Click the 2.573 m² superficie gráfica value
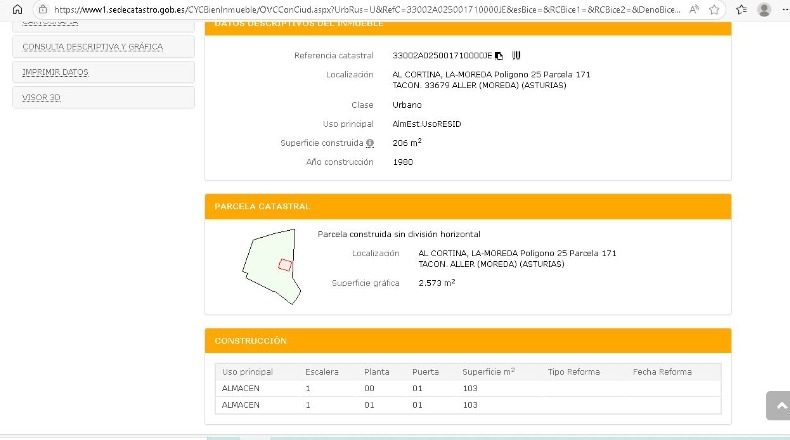The image size is (790, 440). point(436,283)
